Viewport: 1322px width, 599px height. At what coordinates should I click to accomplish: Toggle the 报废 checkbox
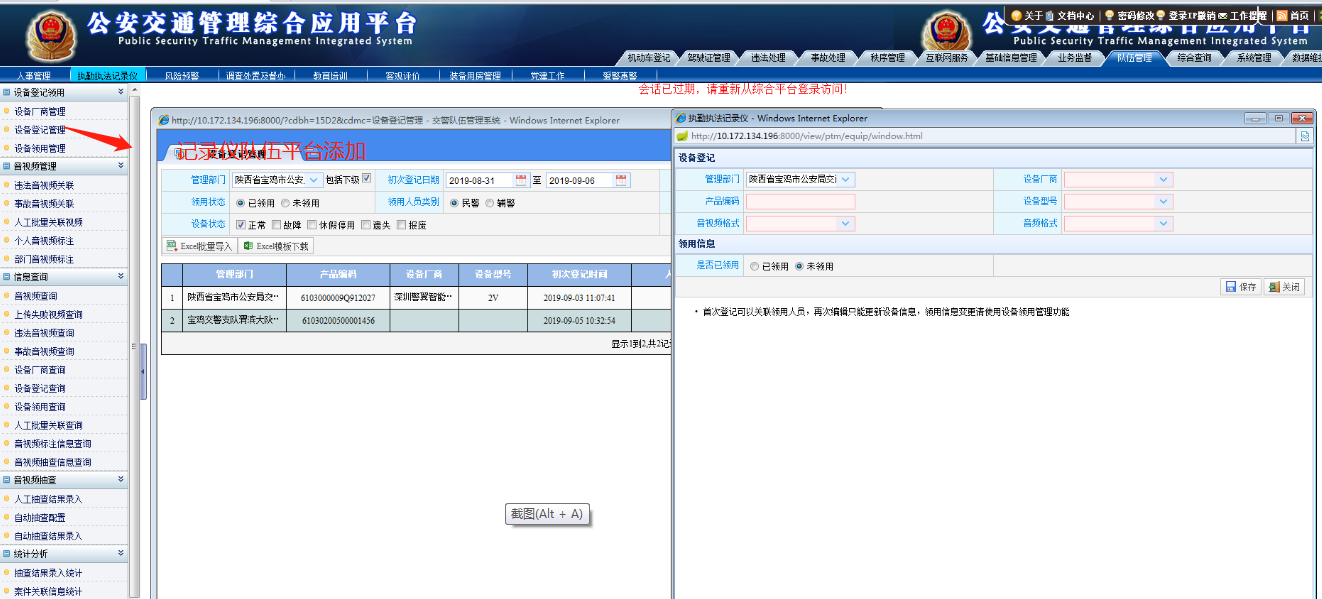point(401,224)
